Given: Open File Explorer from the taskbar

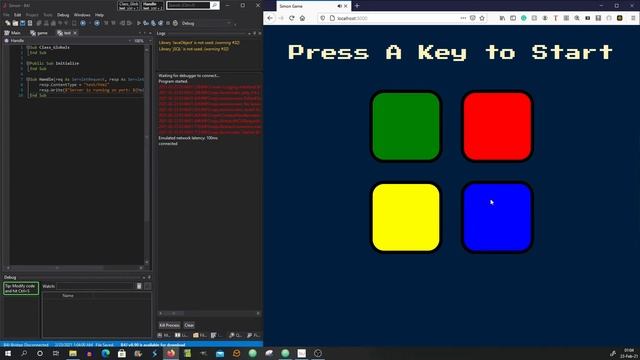Looking at the screenshot, I should pos(73,353).
